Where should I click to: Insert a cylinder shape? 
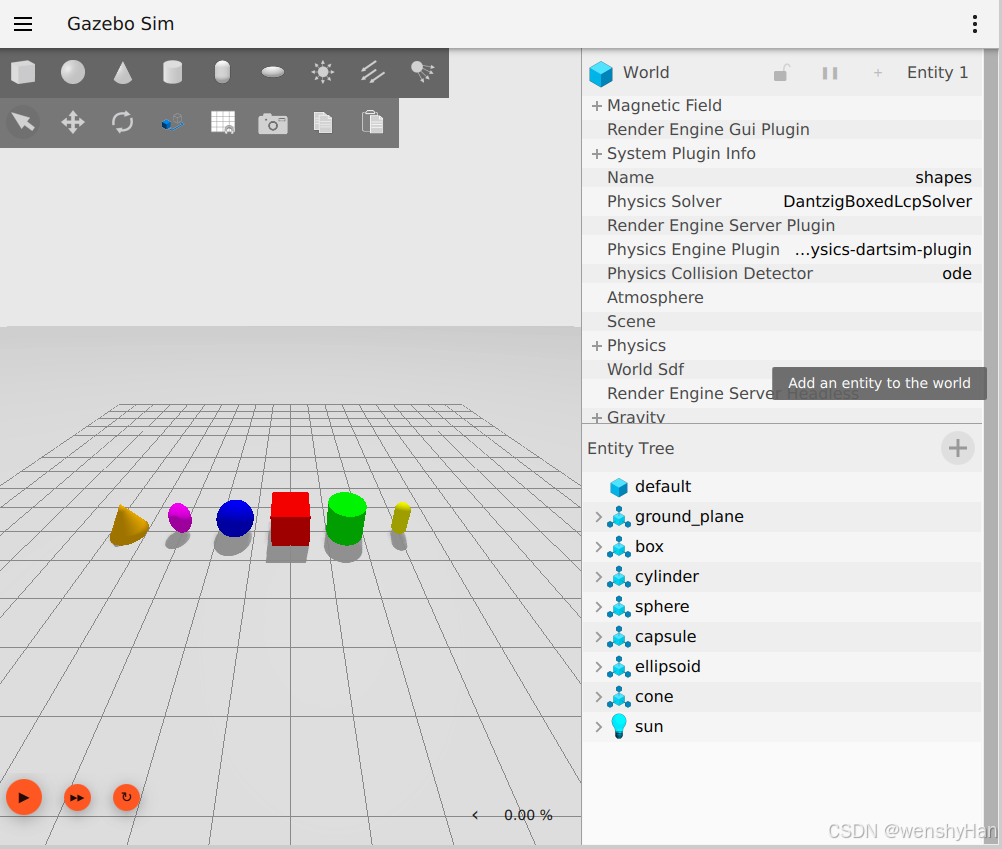pos(173,72)
